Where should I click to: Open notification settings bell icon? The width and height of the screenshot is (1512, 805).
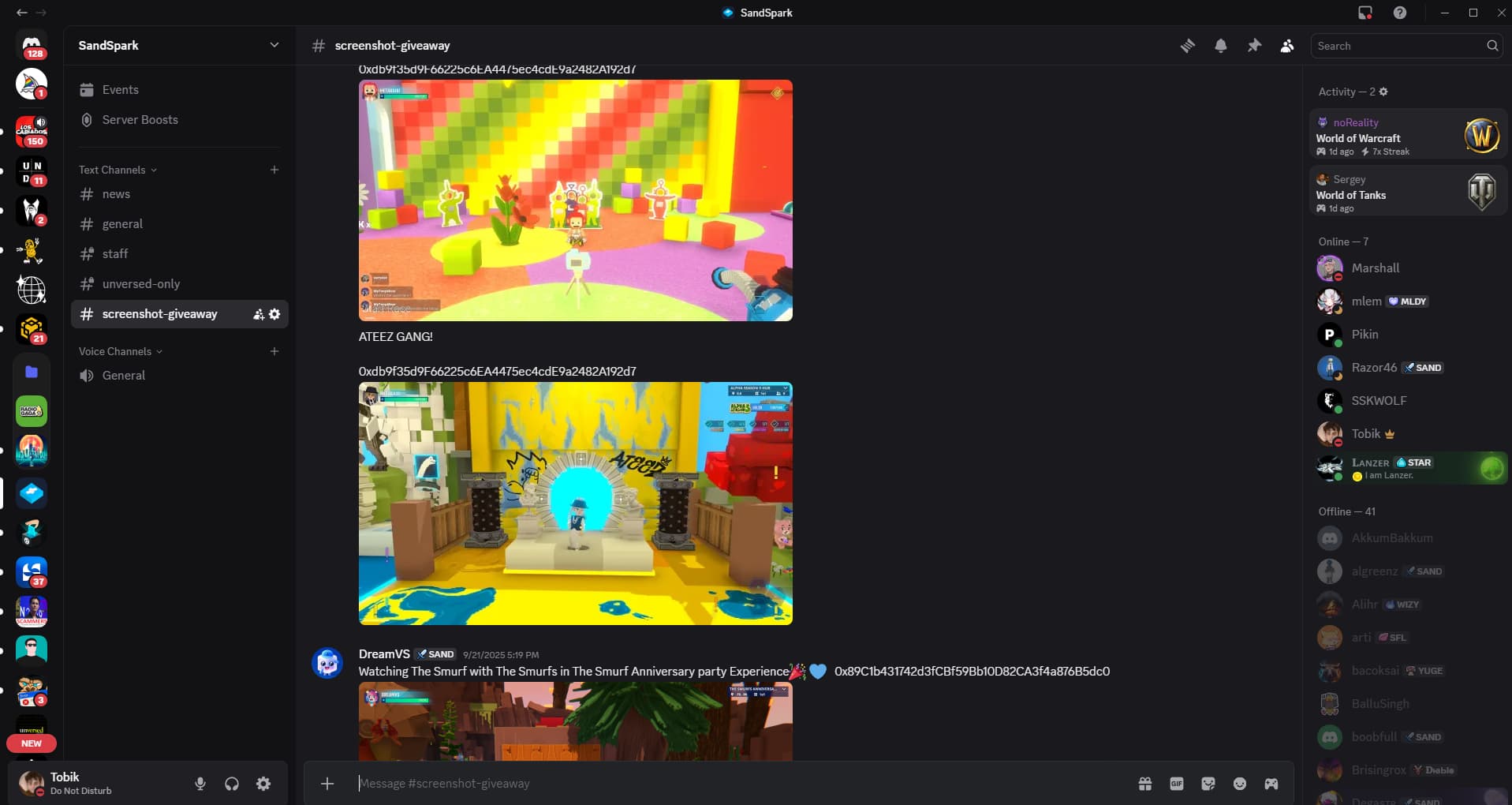click(x=1220, y=46)
